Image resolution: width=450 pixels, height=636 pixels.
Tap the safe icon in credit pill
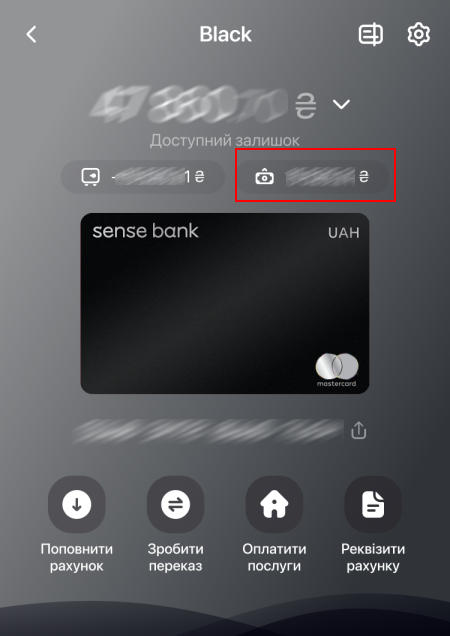(90, 177)
